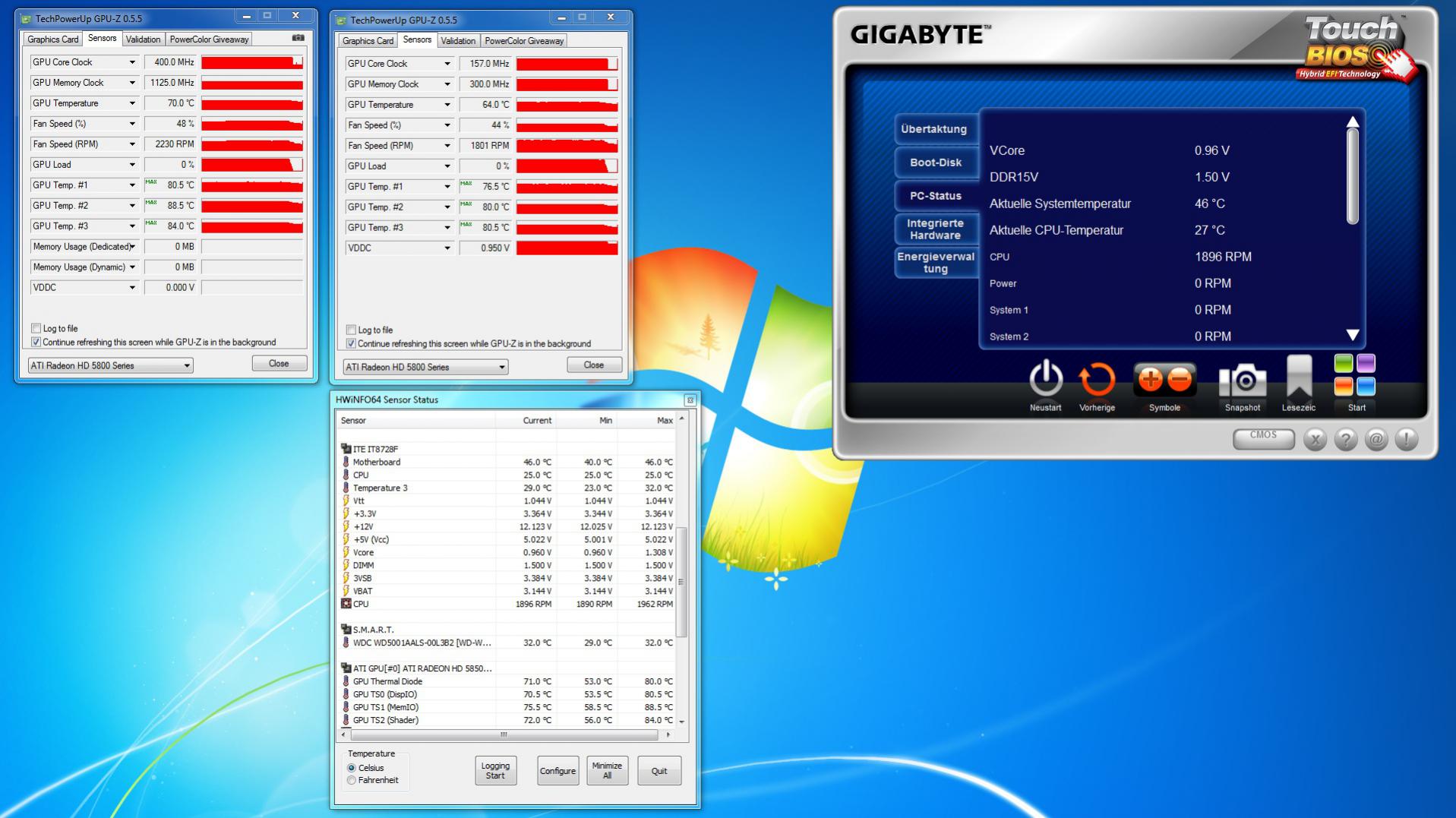Open the ATI Radeon HD 5800 Series selector in right GPU-Z
The width and height of the screenshot is (1456, 818).
(426, 367)
